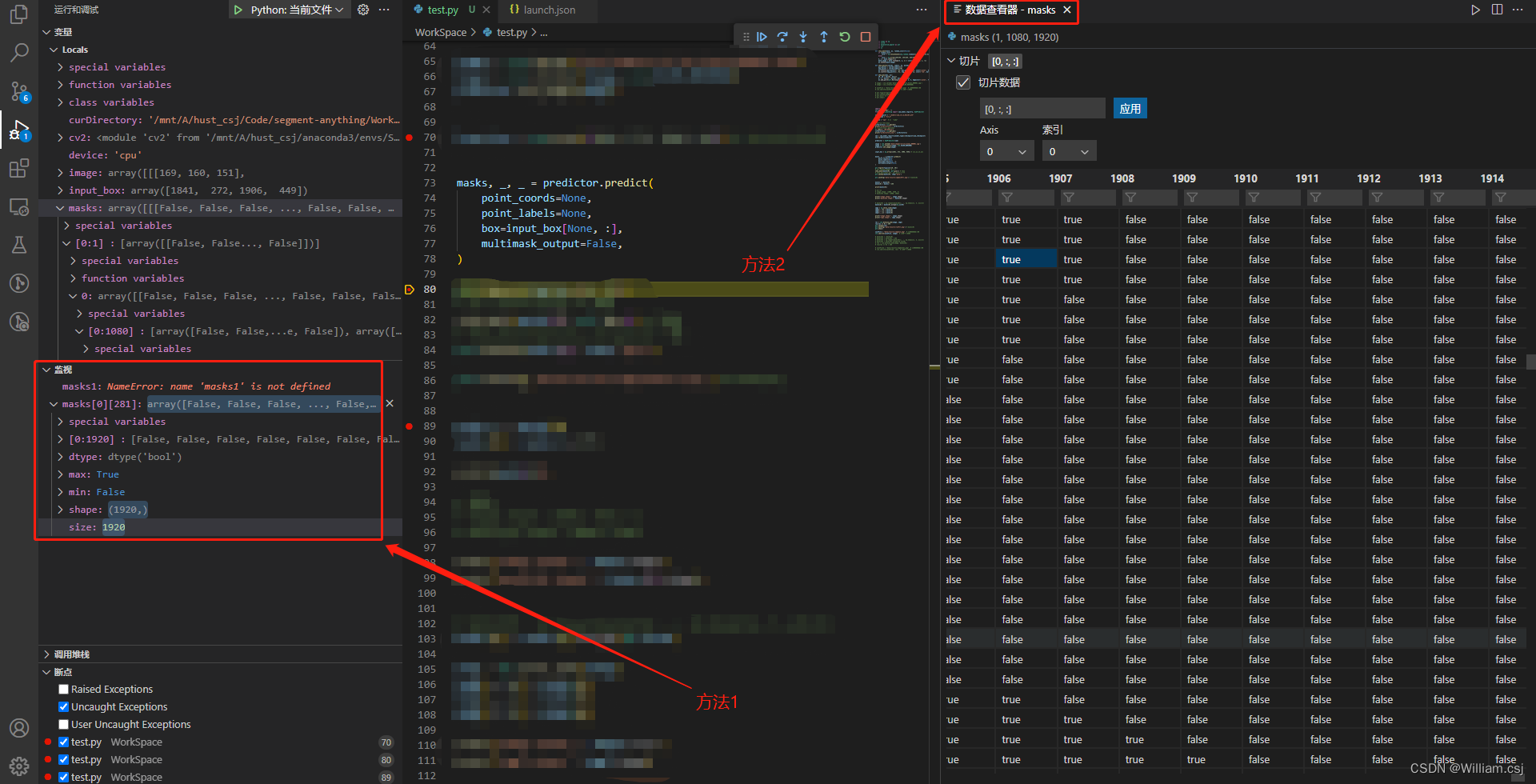This screenshot has width=1536, height=784.
Task: Click red breakpoint dot at line 89
Action: 410,426
